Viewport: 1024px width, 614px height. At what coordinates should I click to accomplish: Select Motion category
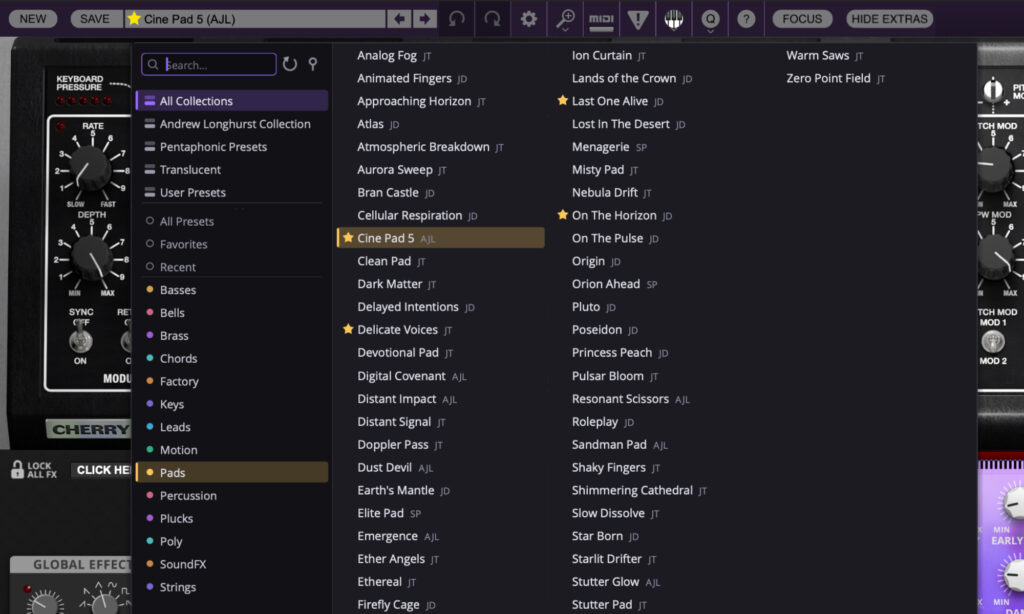tap(178, 450)
